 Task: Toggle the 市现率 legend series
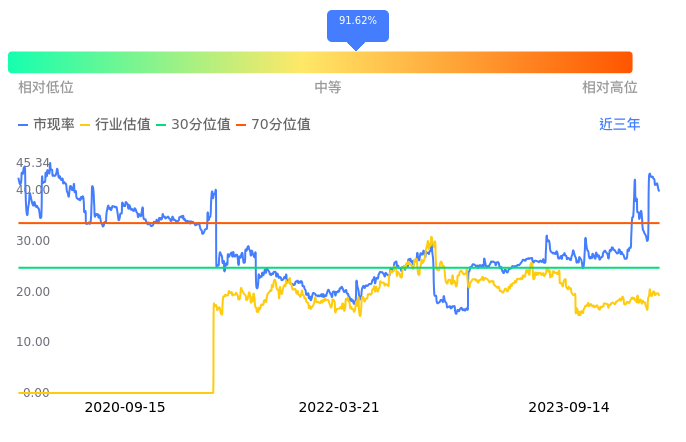(x=47, y=125)
